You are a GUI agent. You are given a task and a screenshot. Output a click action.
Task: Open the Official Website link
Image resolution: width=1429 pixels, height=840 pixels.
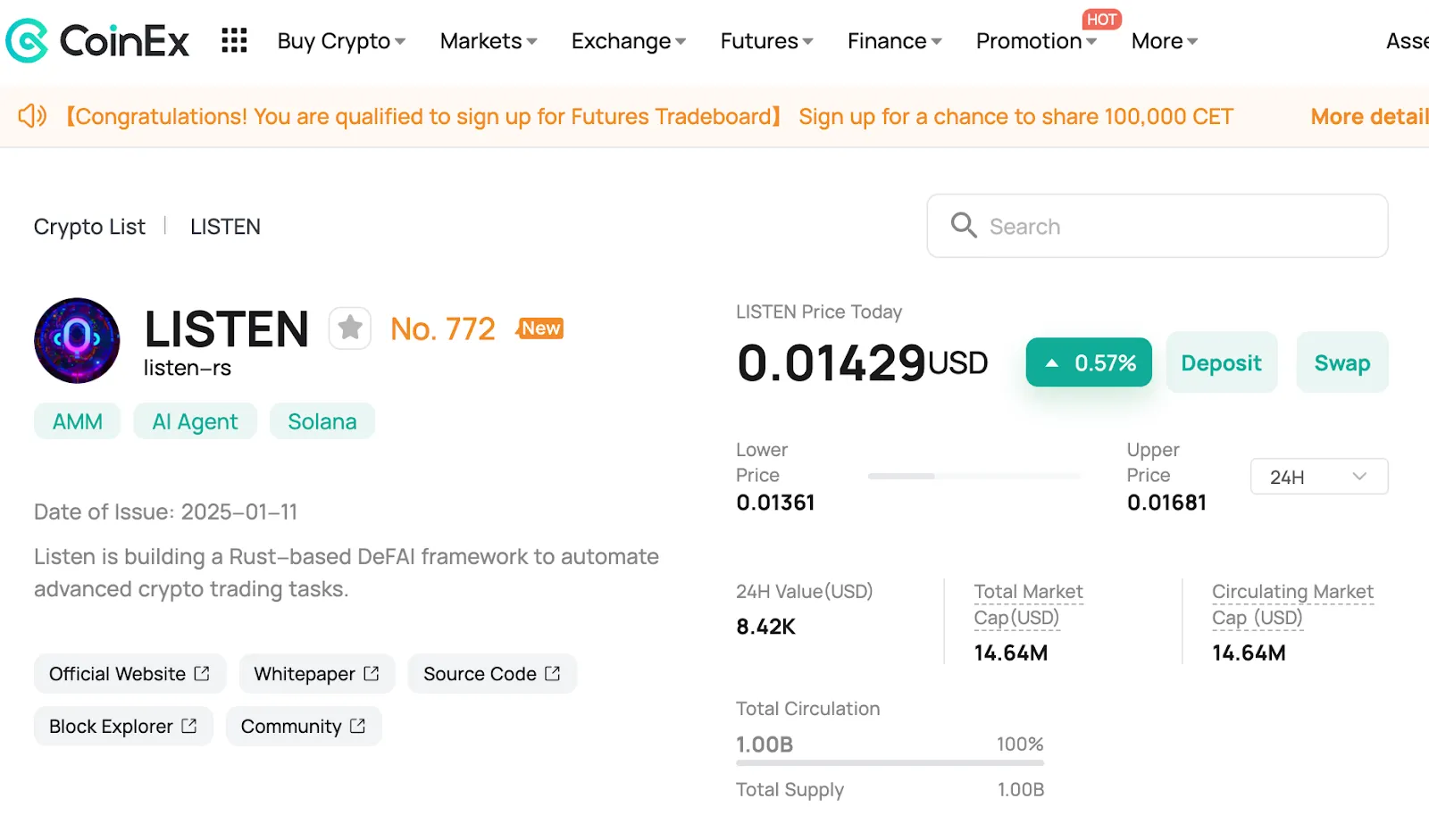pyautogui.click(x=130, y=673)
